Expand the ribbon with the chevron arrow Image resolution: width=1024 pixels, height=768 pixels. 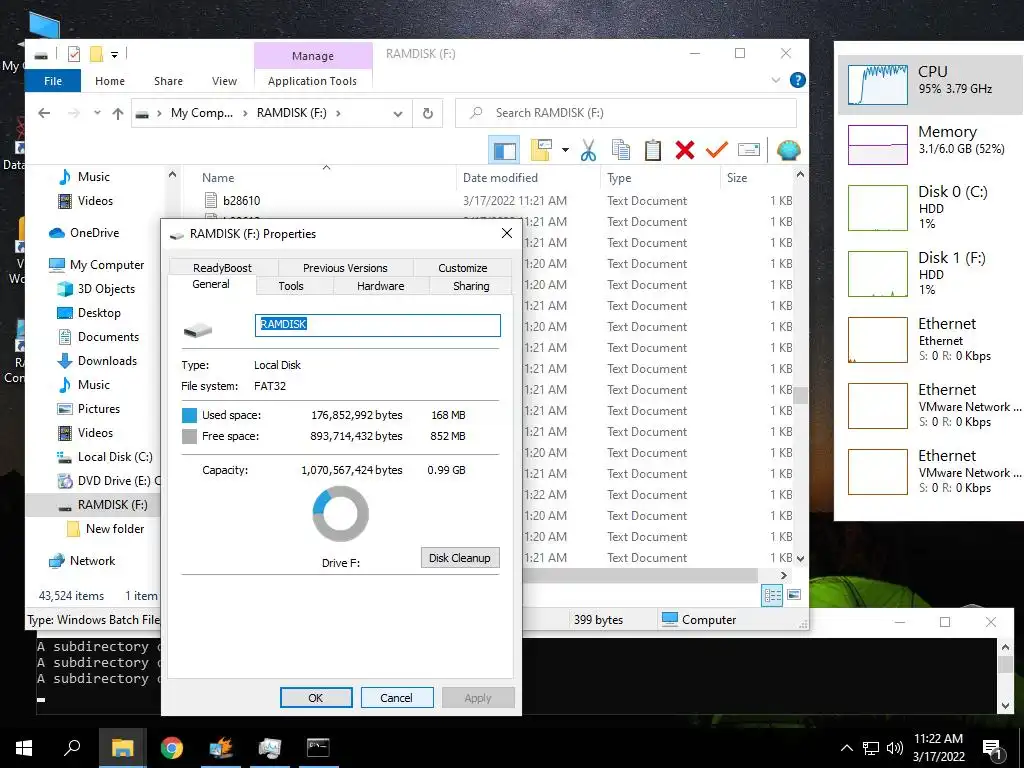click(x=776, y=80)
